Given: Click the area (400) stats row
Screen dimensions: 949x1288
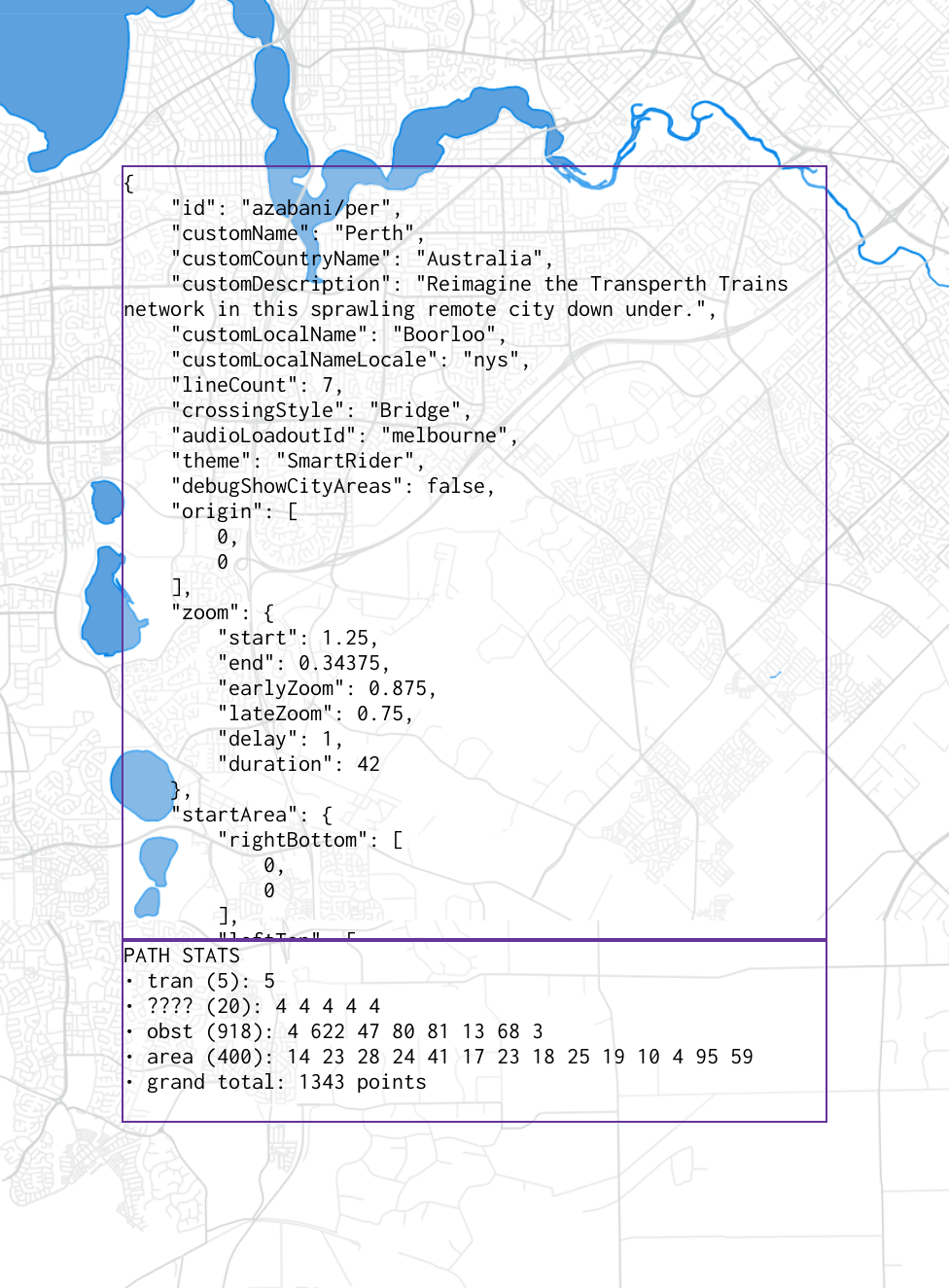Looking at the screenshot, I should point(439,1057).
